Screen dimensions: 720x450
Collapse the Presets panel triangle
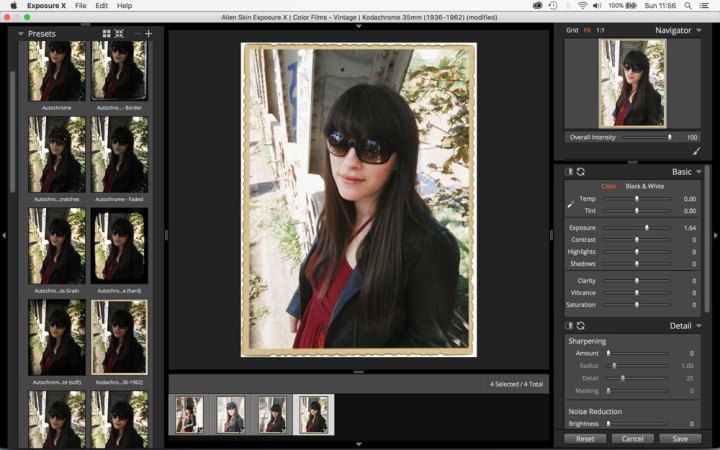pos(21,34)
